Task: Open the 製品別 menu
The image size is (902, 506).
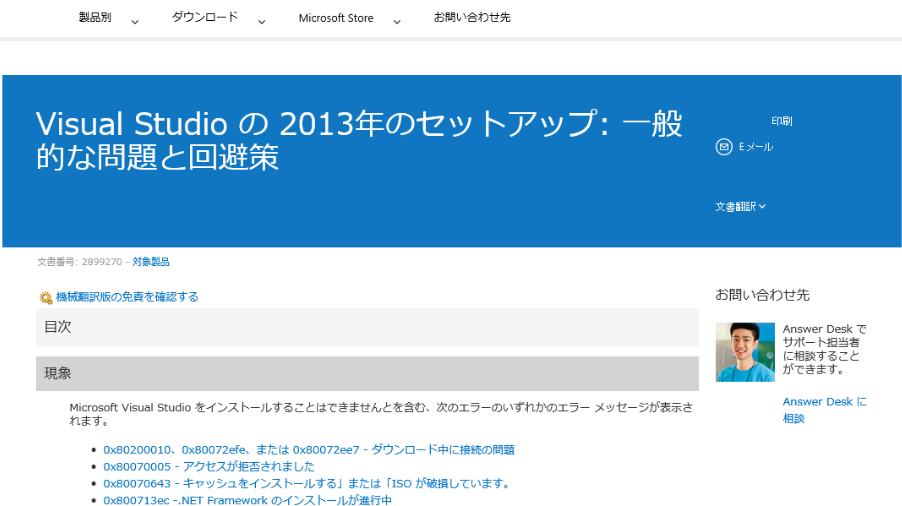Action: (95, 17)
